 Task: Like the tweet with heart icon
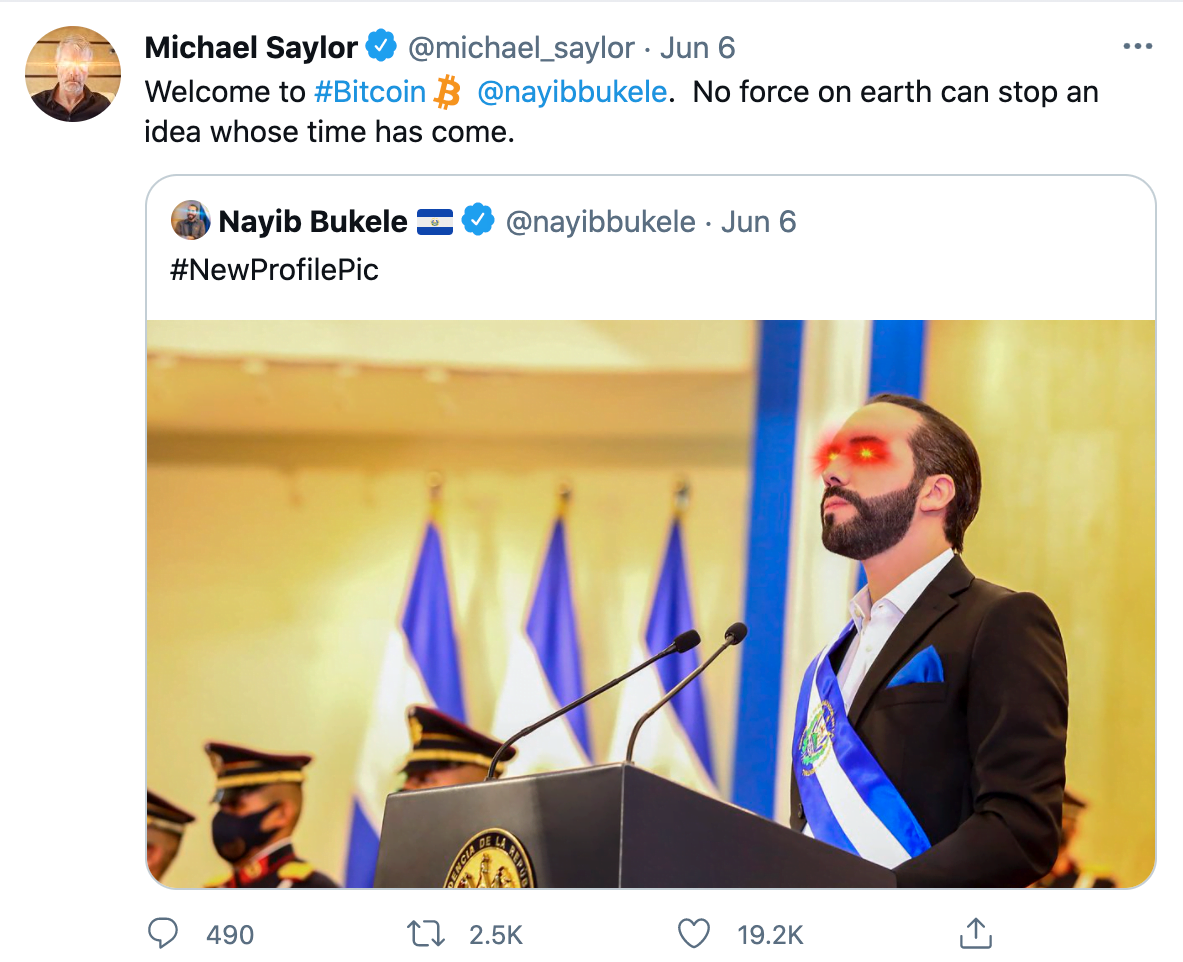(x=693, y=933)
